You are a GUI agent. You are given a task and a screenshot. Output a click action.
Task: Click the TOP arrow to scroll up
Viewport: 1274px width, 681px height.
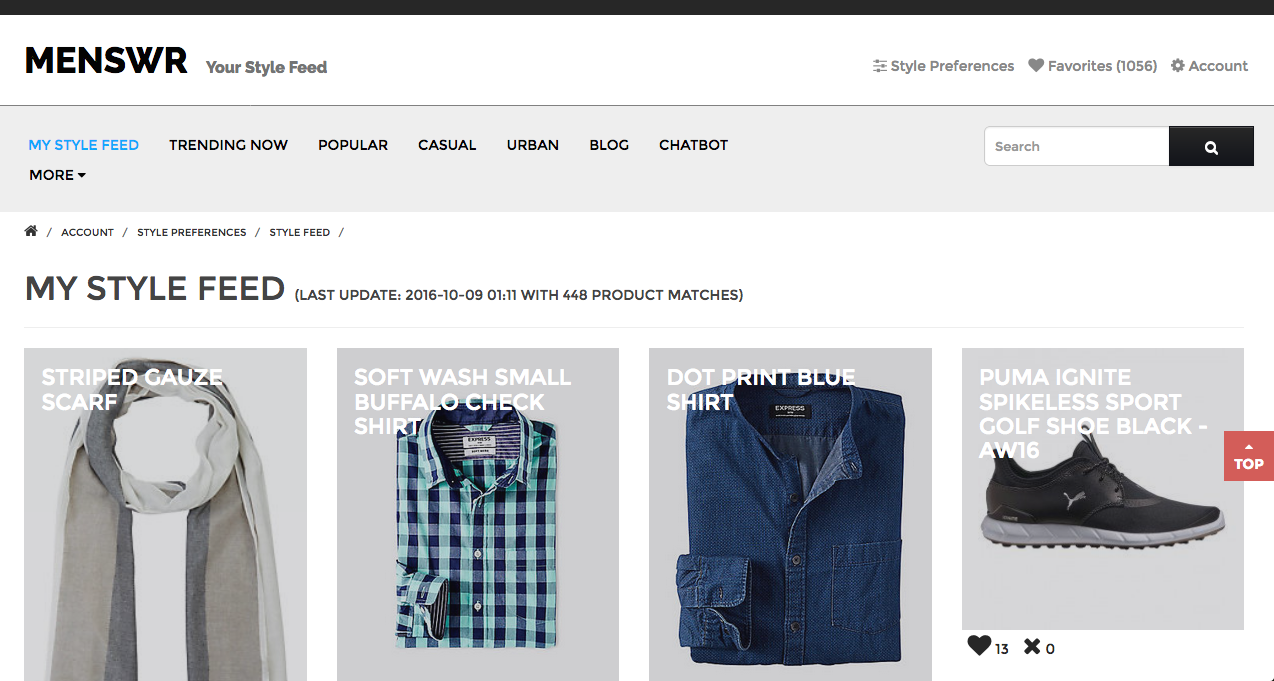click(x=1248, y=456)
